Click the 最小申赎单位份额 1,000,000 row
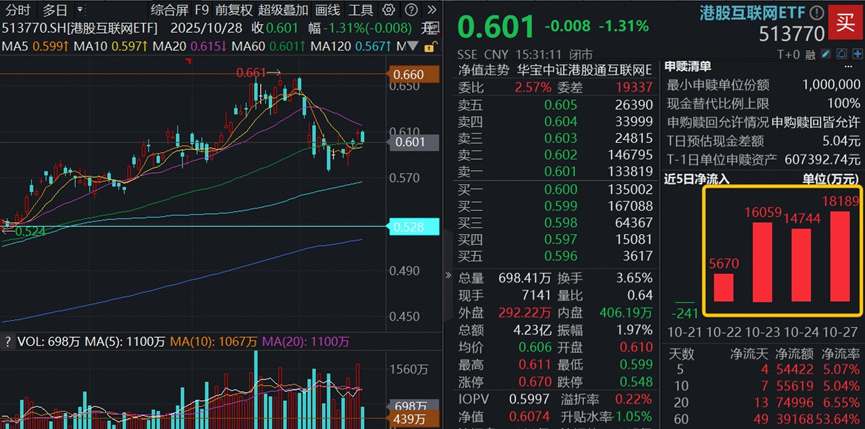Screen dimensions: 865x429 (763, 85)
